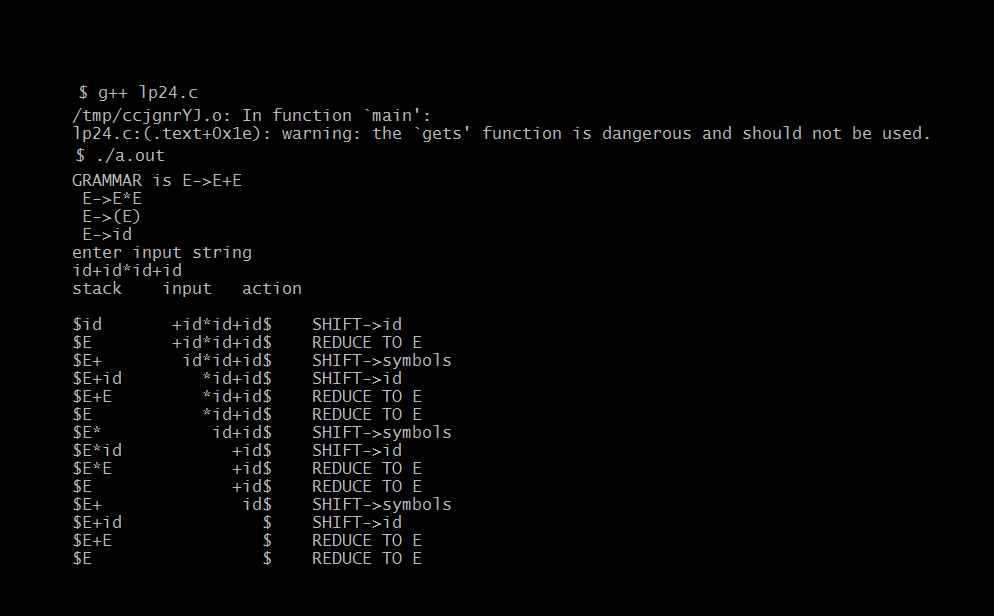994x616 pixels.
Task: Click the final '$E' stack entry
Action: (x=82, y=559)
